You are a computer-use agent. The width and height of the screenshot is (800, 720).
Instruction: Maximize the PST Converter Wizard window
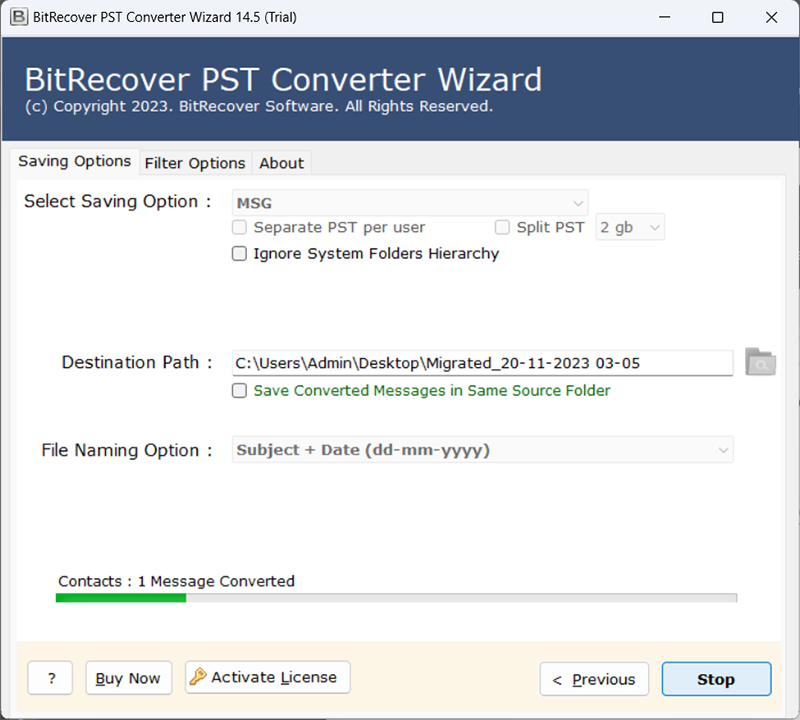tap(717, 17)
